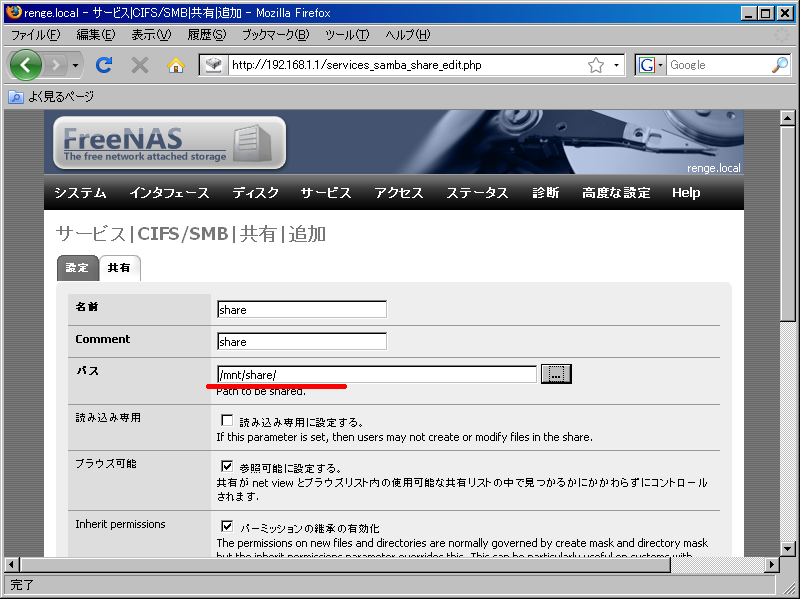800x599 pixels.
Task: Open the ステータス navigation menu
Action: (478, 193)
